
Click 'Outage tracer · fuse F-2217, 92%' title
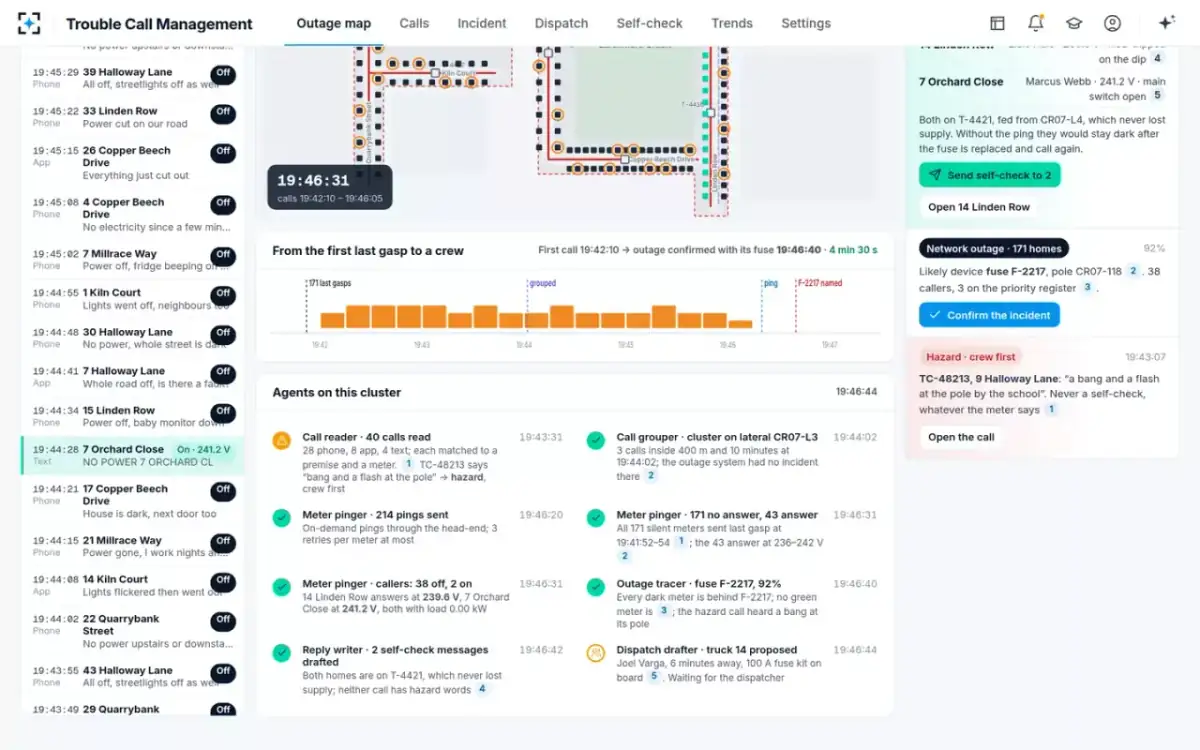[x=699, y=584]
